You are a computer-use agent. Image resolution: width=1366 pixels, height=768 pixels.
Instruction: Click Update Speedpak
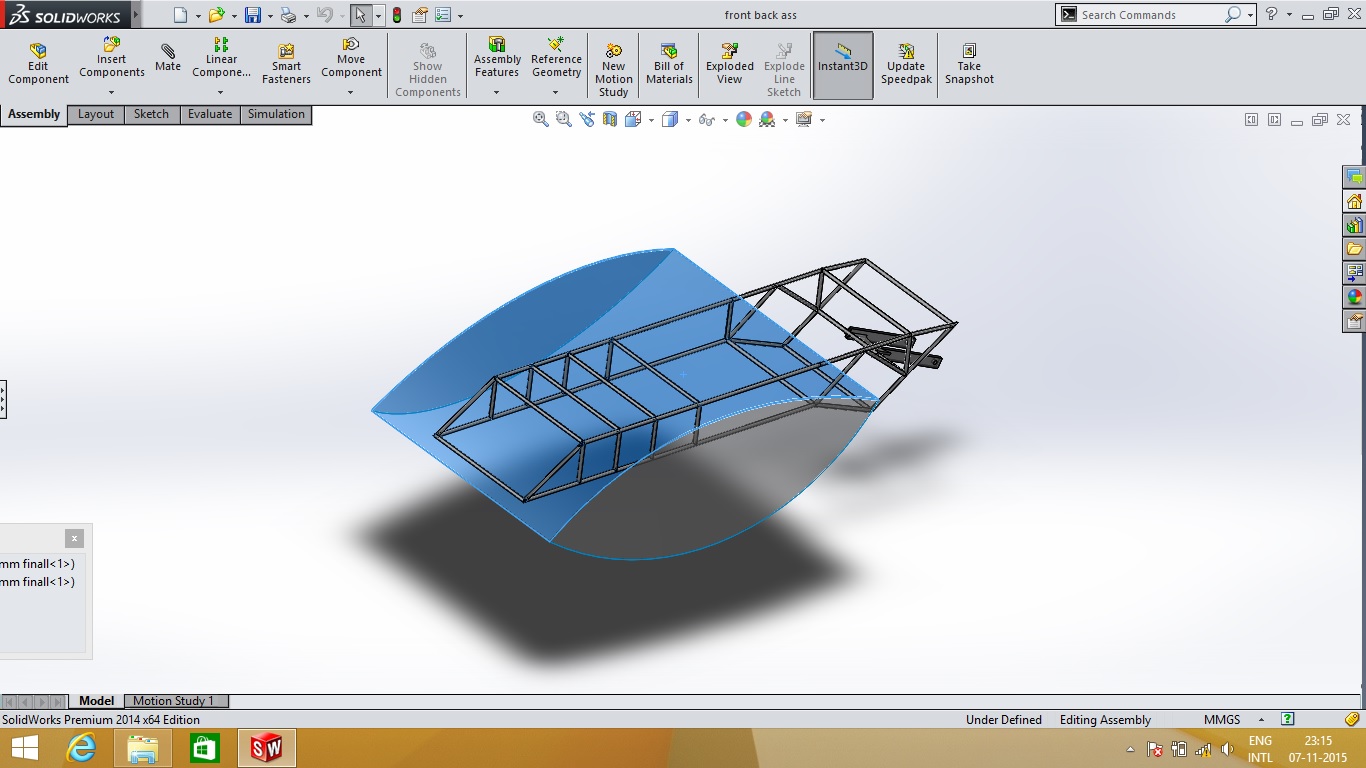click(906, 64)
